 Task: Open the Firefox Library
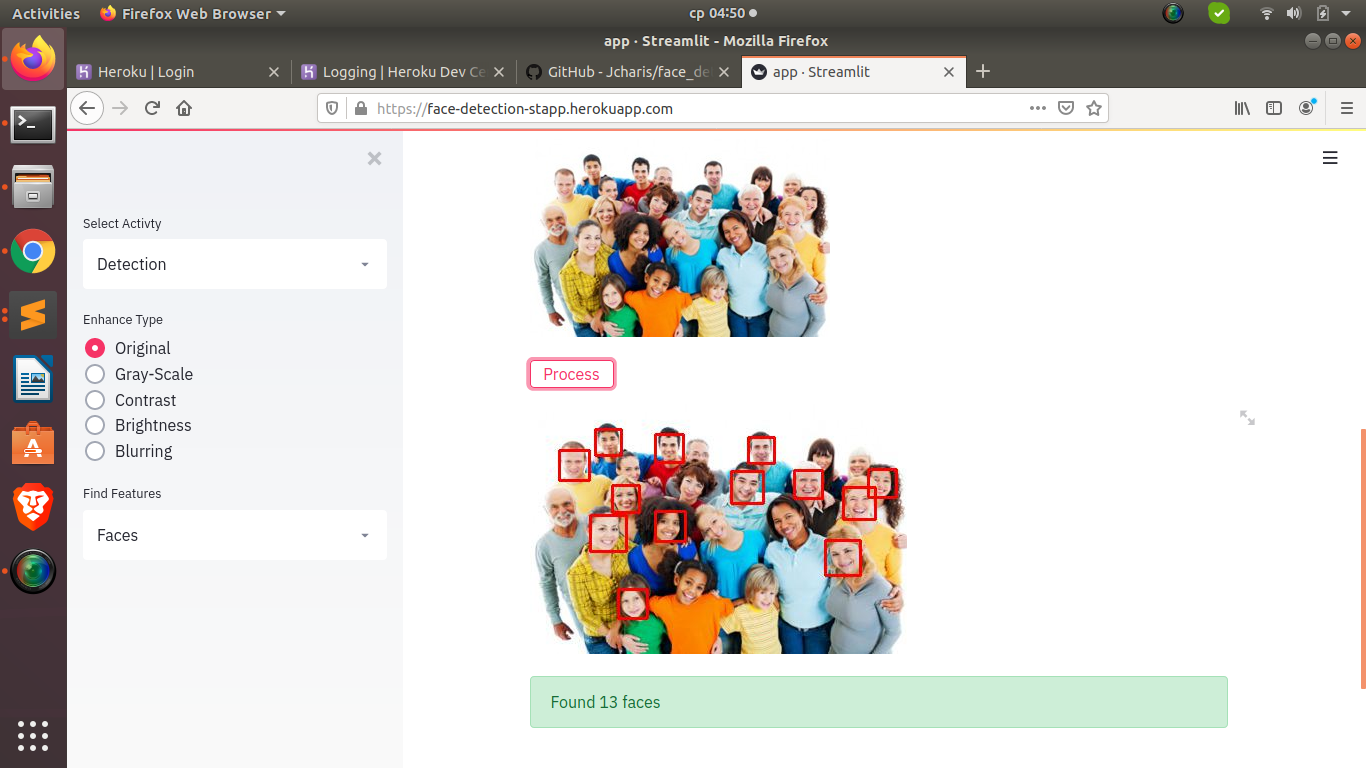click(1241, 107)
